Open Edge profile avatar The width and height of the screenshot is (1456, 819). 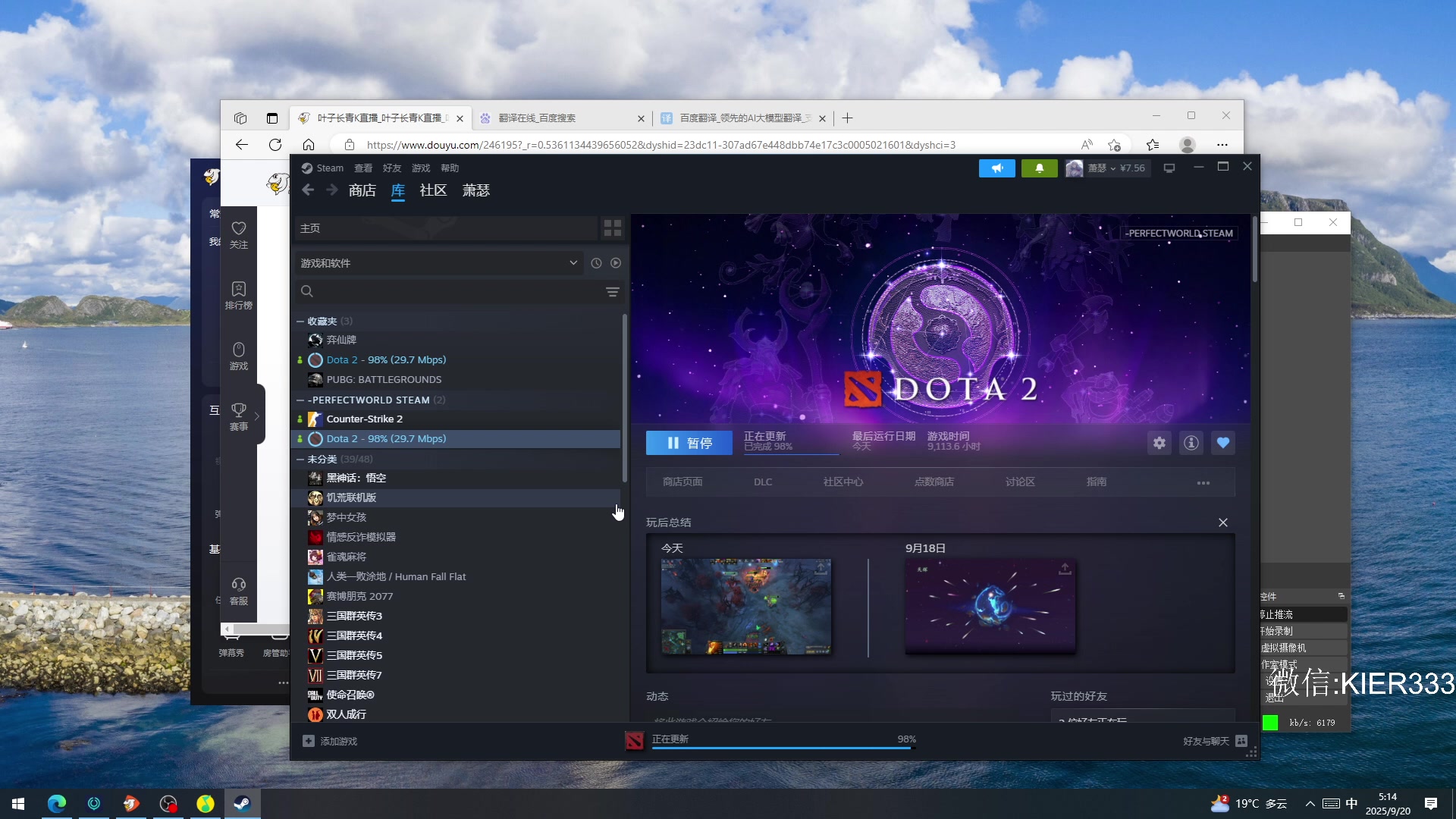(x=1188, y=145)
